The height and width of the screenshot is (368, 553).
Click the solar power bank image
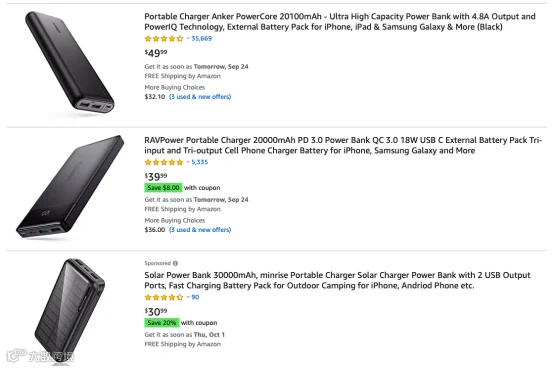pos(70,310)
